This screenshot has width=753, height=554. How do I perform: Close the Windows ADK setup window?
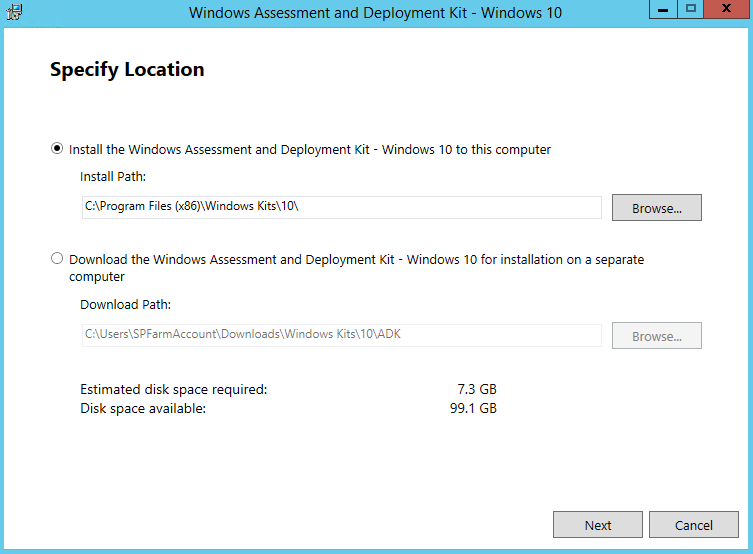726,9
